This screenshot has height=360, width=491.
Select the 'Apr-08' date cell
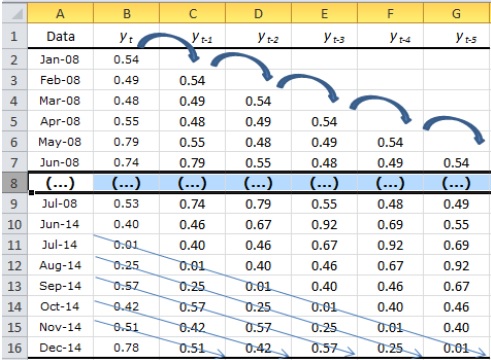[x=60, y=121]
